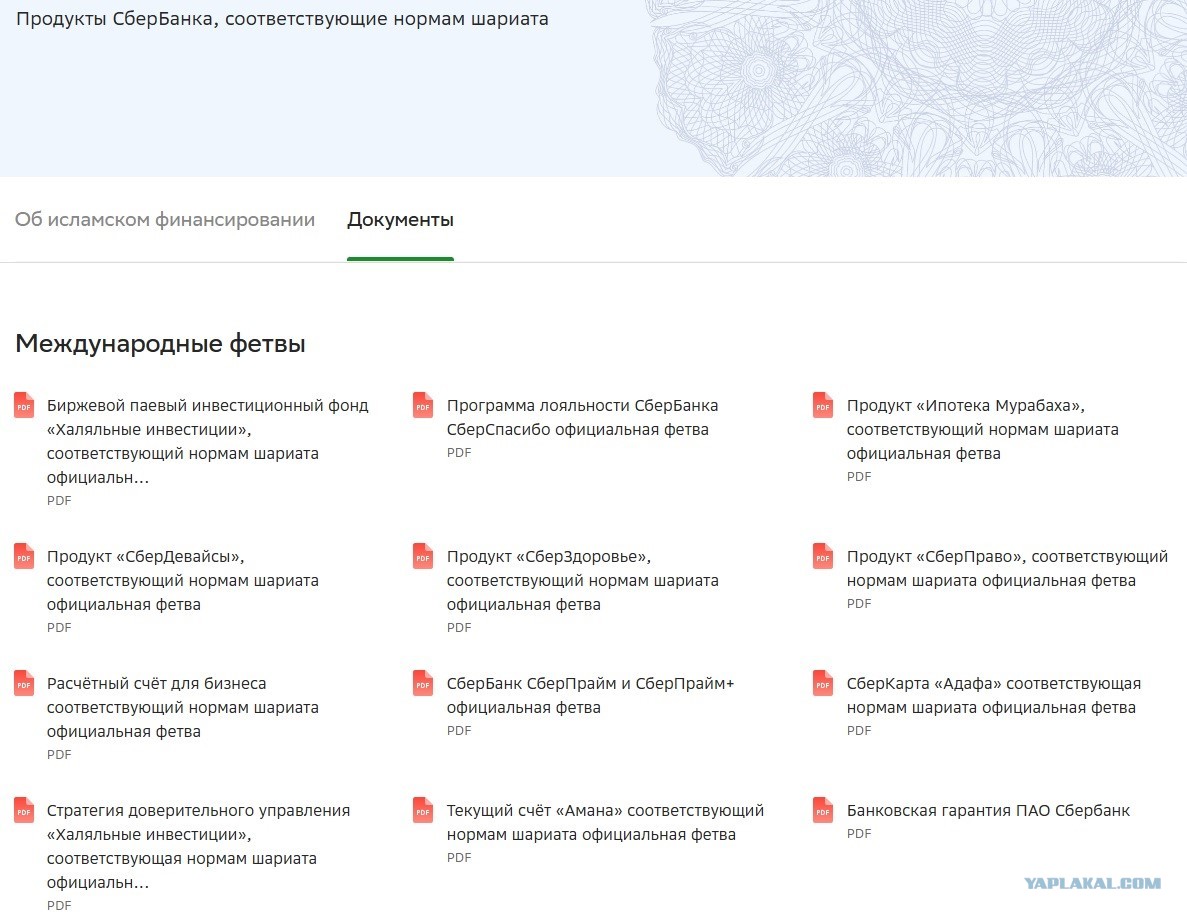Viewport: 1187px width, 913px height.
Task: Click PDF icon beside СберЗдоровье fatwa
Action: click(423, 556)
